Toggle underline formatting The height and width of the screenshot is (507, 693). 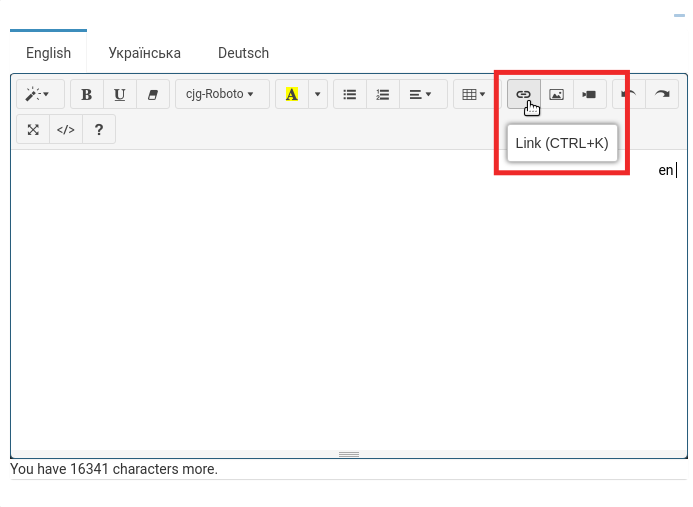(x=120, y=94)
